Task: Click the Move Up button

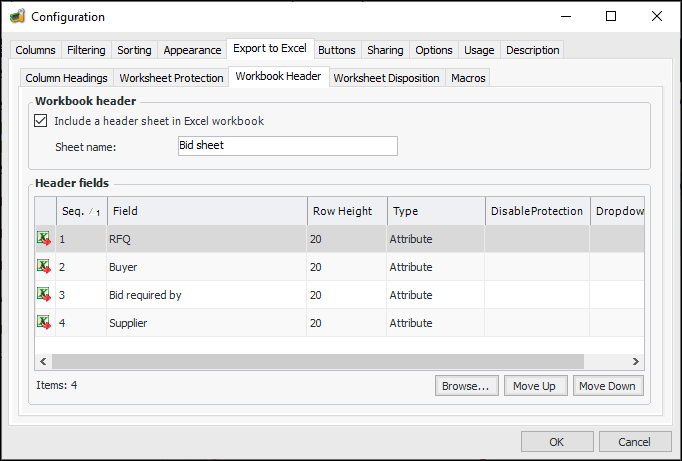Action: 534,386
